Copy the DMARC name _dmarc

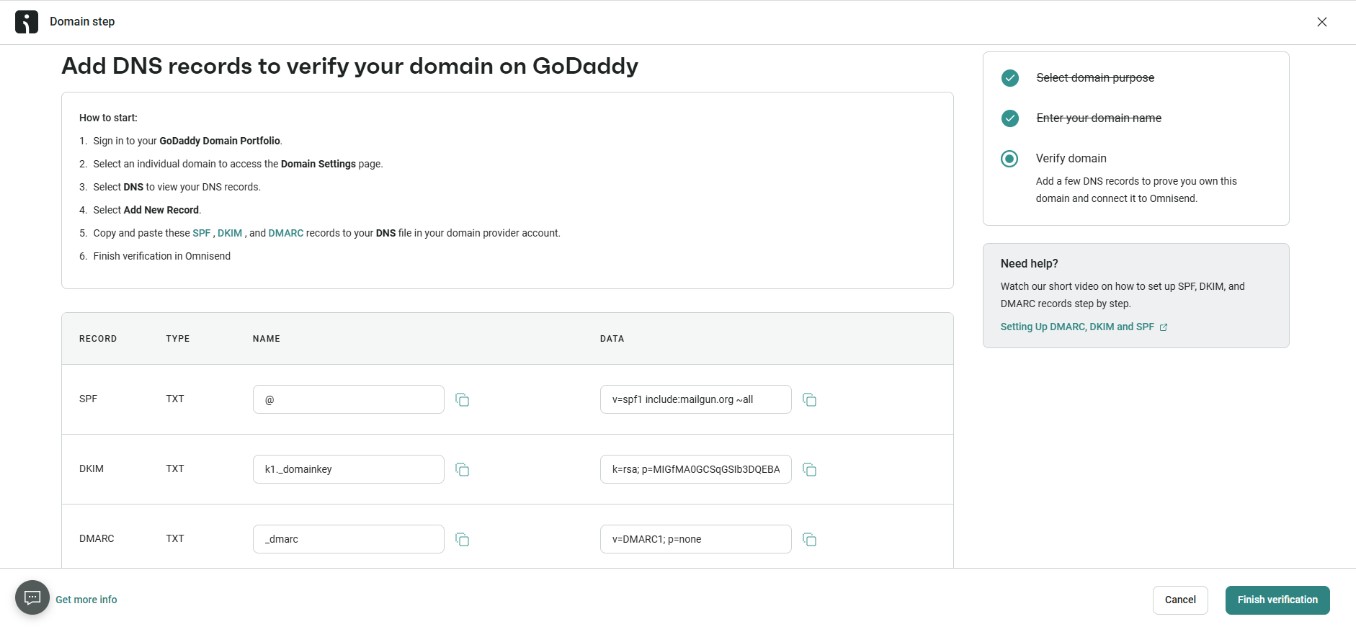point(462,540)
